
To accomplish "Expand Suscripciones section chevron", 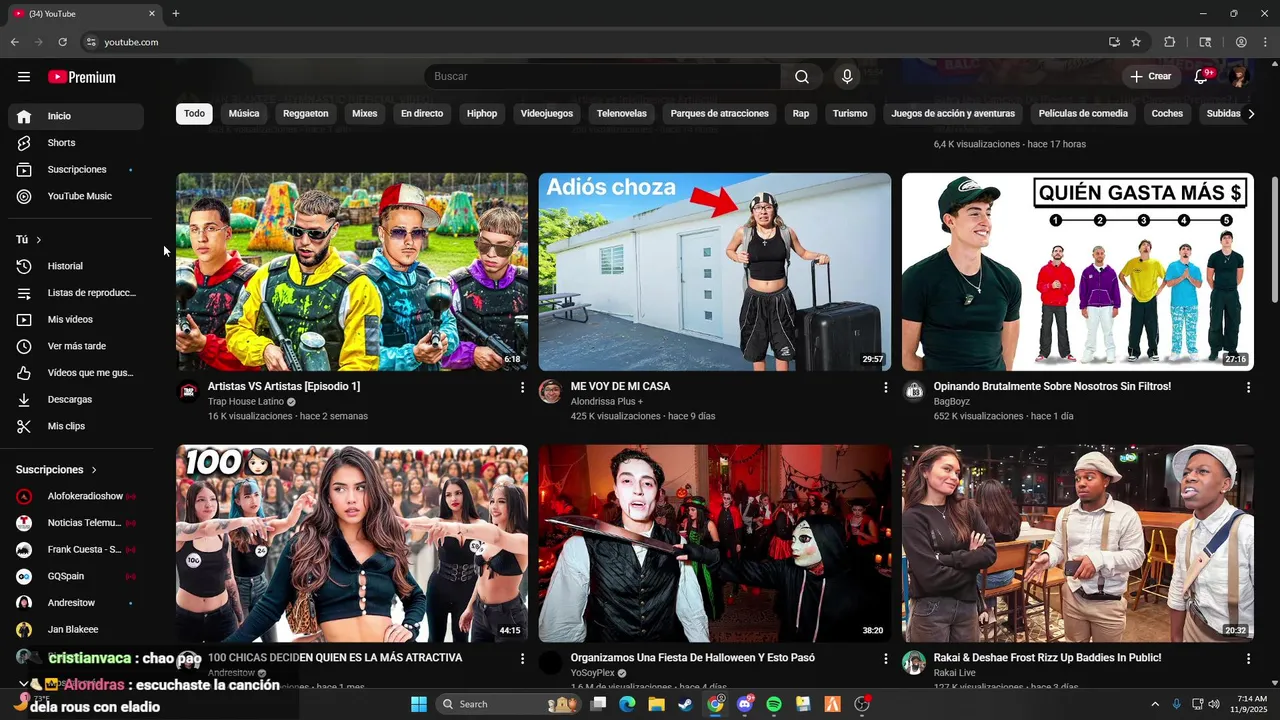I will [x=94, y=470].
